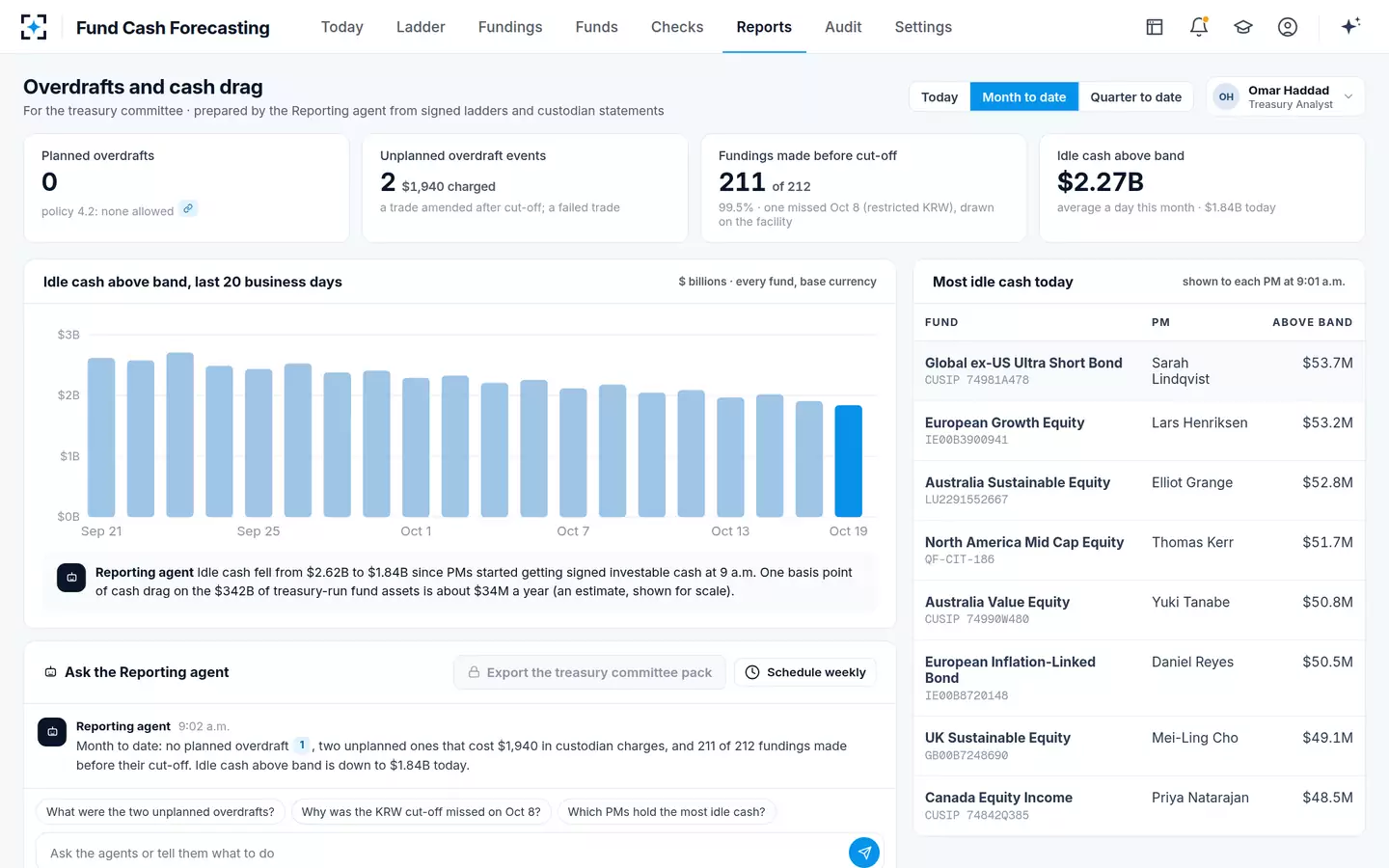
Task: Open the Ladder tab
Action: click(x=421, y=27)
